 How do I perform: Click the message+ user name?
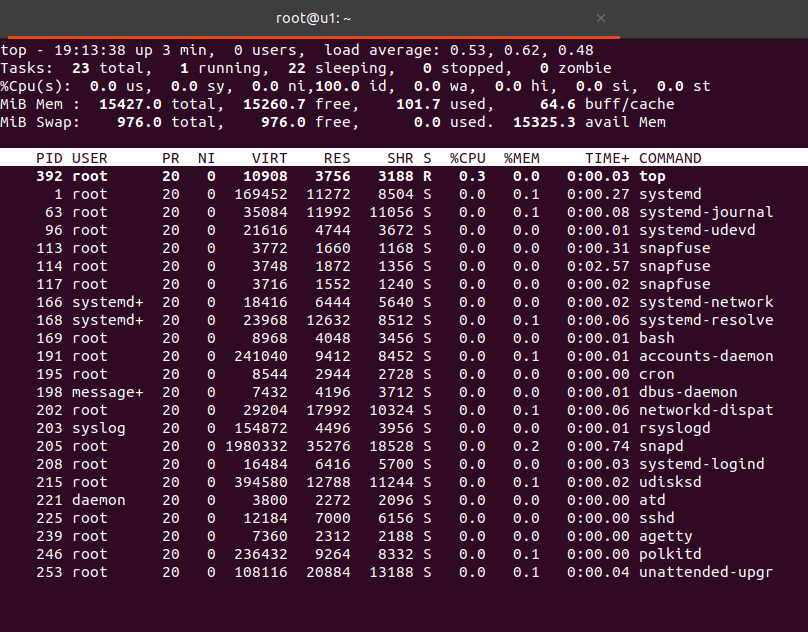(108, 392)
